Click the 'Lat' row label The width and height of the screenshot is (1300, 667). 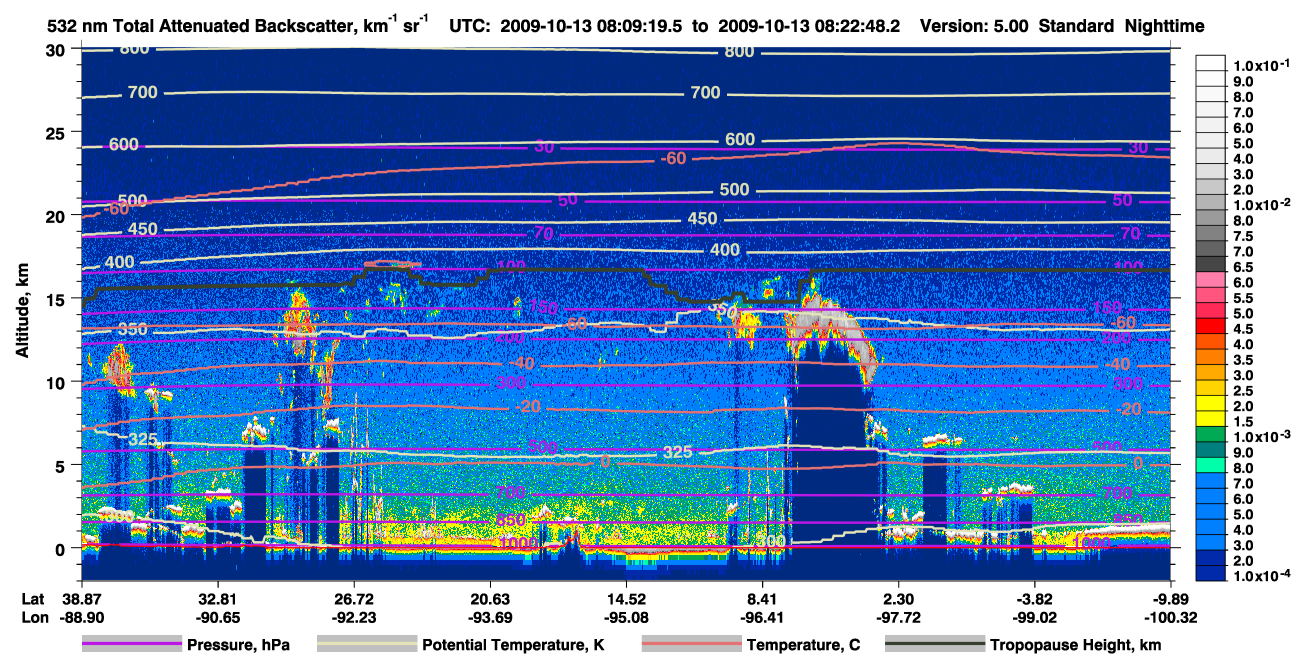click(x=33, y=598)
